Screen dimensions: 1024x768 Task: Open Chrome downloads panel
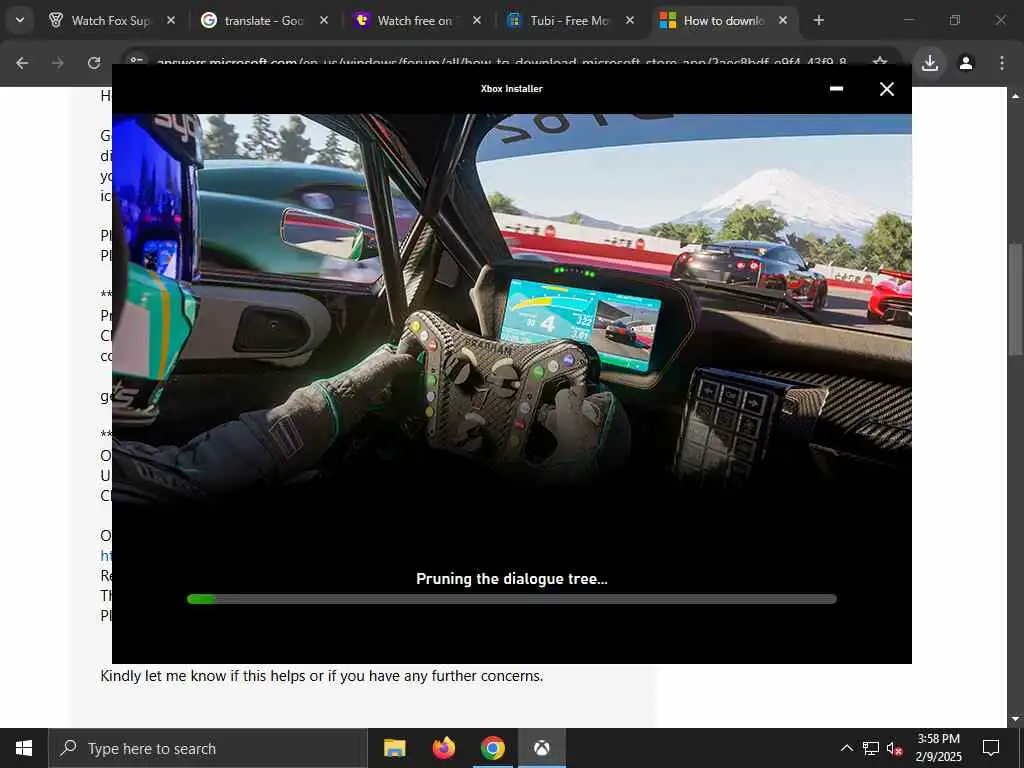[x=930, y=63]
